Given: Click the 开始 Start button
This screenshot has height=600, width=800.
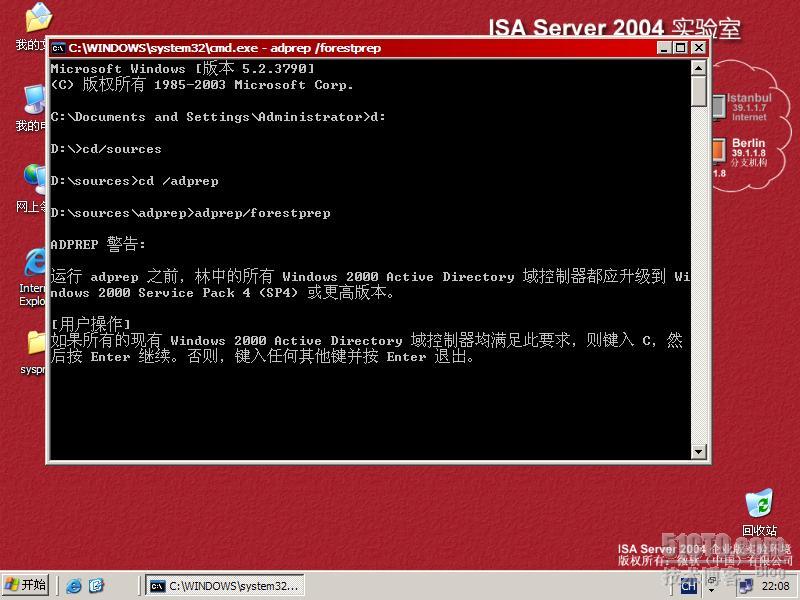Looking at the screenshot, I should click(26, 585).
